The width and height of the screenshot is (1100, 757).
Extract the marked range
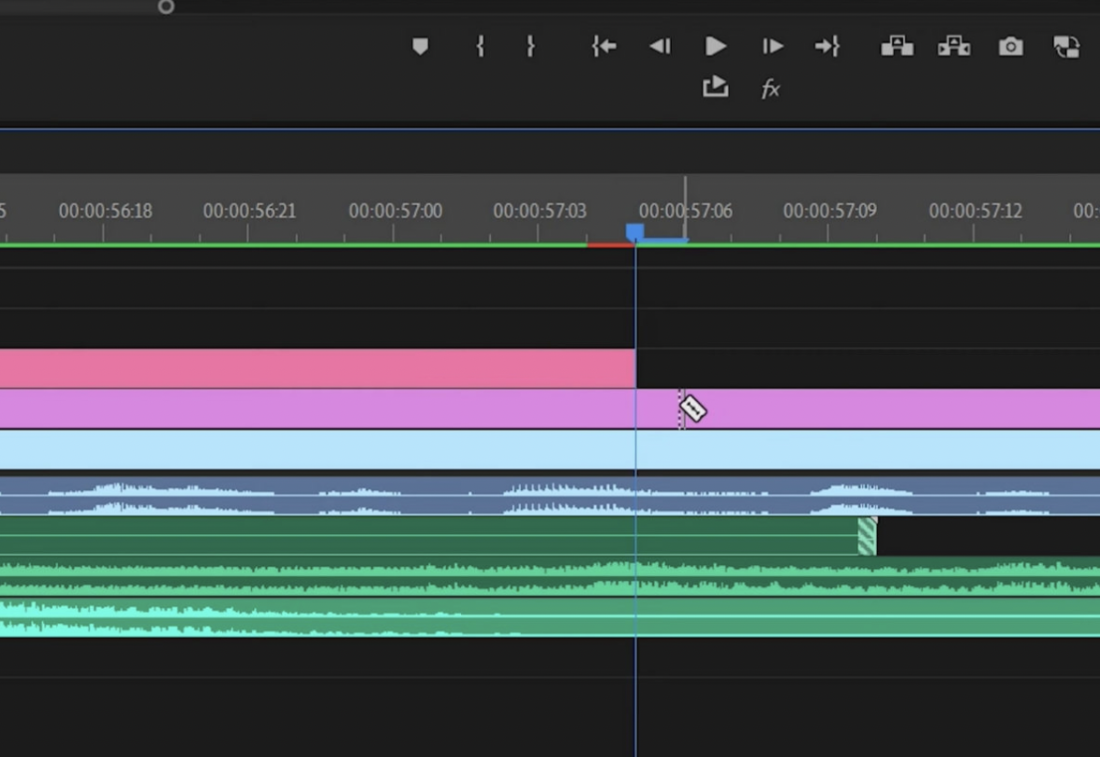point(953,46)
